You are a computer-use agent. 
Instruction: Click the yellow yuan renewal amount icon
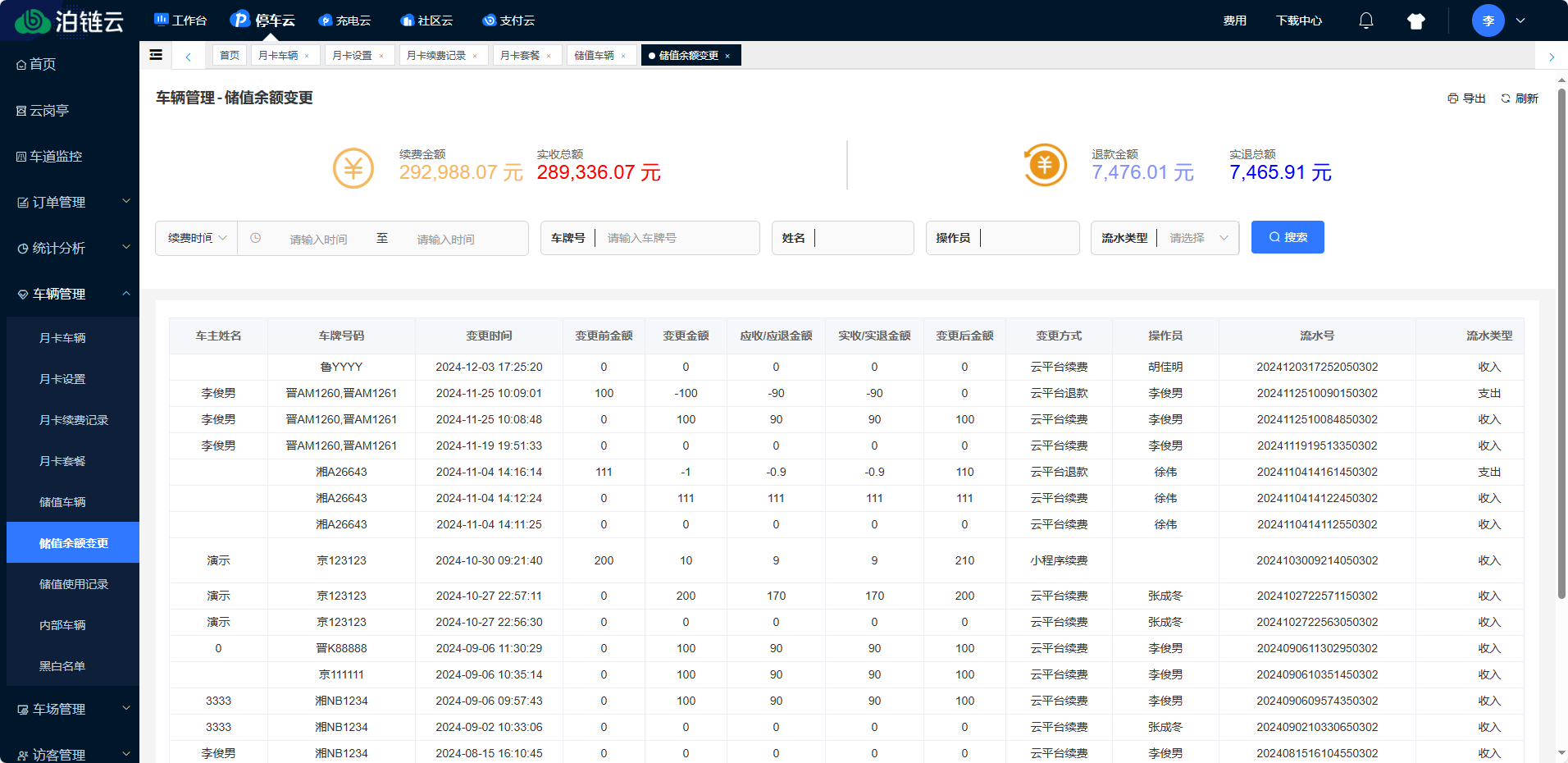click(353, 168)
